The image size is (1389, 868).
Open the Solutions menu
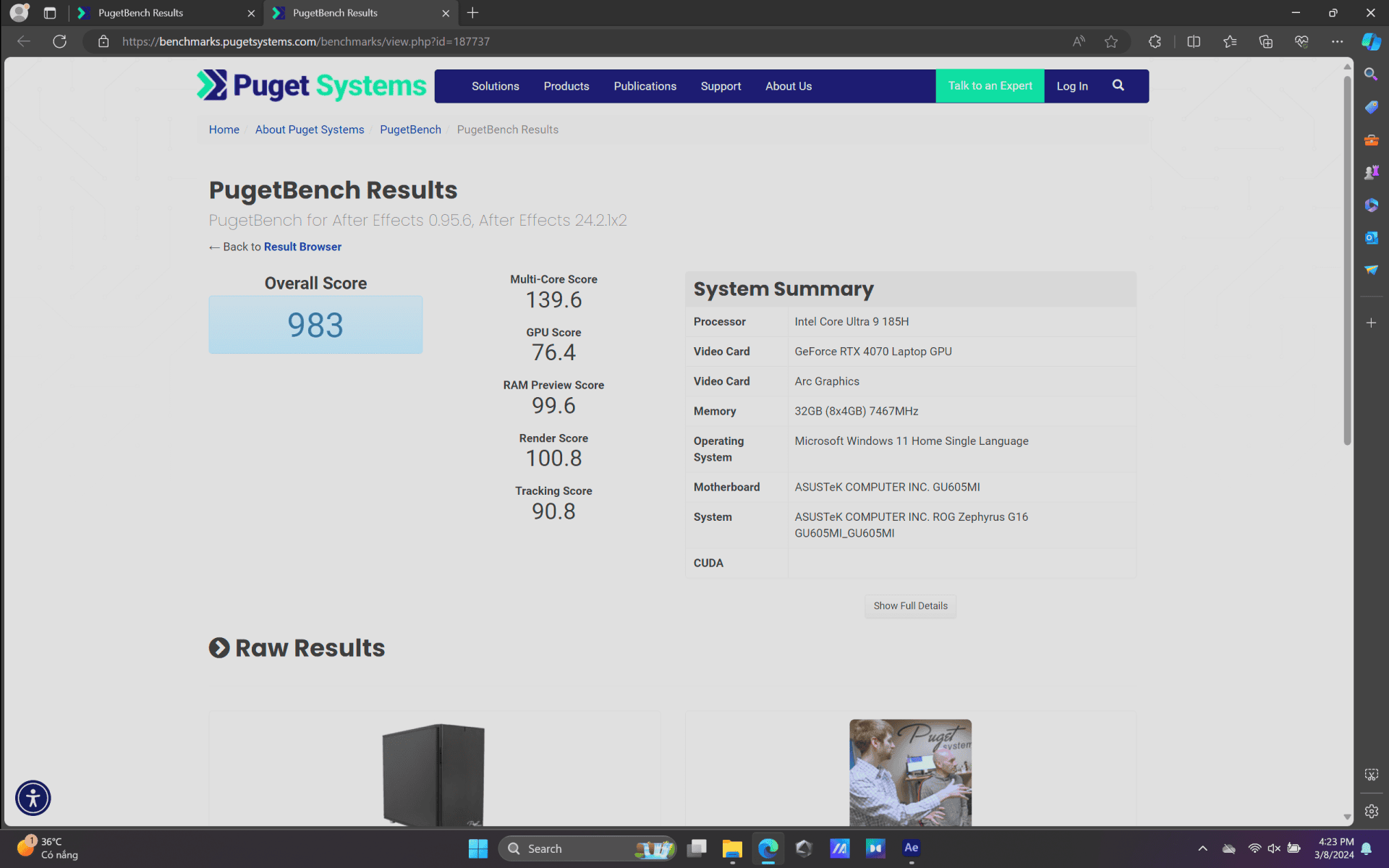point(496,86)
